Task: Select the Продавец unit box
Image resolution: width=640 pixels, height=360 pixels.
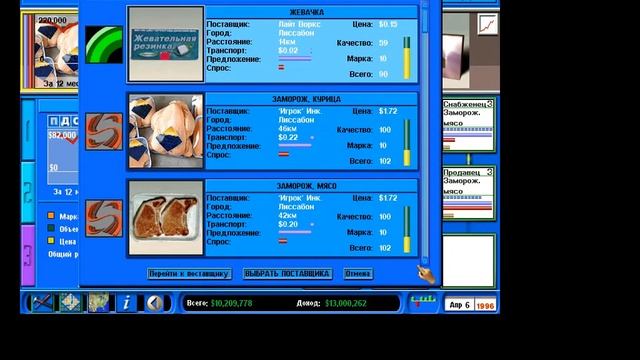Action: (468, 193)
